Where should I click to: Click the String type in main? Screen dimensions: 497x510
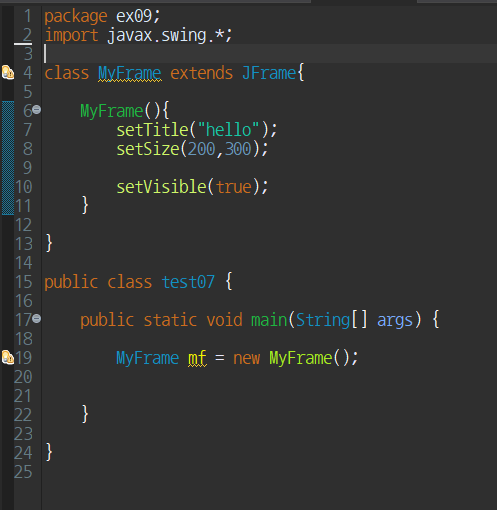[x=323, y=320]
